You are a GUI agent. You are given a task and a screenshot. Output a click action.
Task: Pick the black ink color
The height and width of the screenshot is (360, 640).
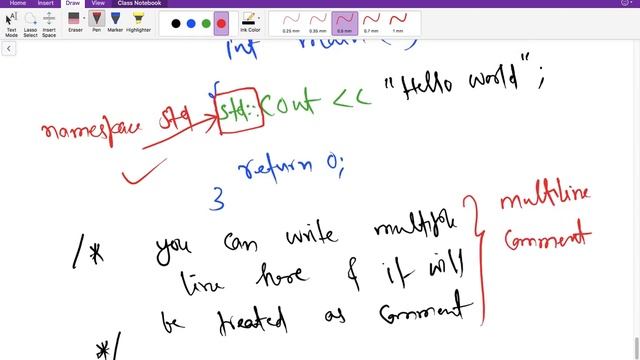176,24
